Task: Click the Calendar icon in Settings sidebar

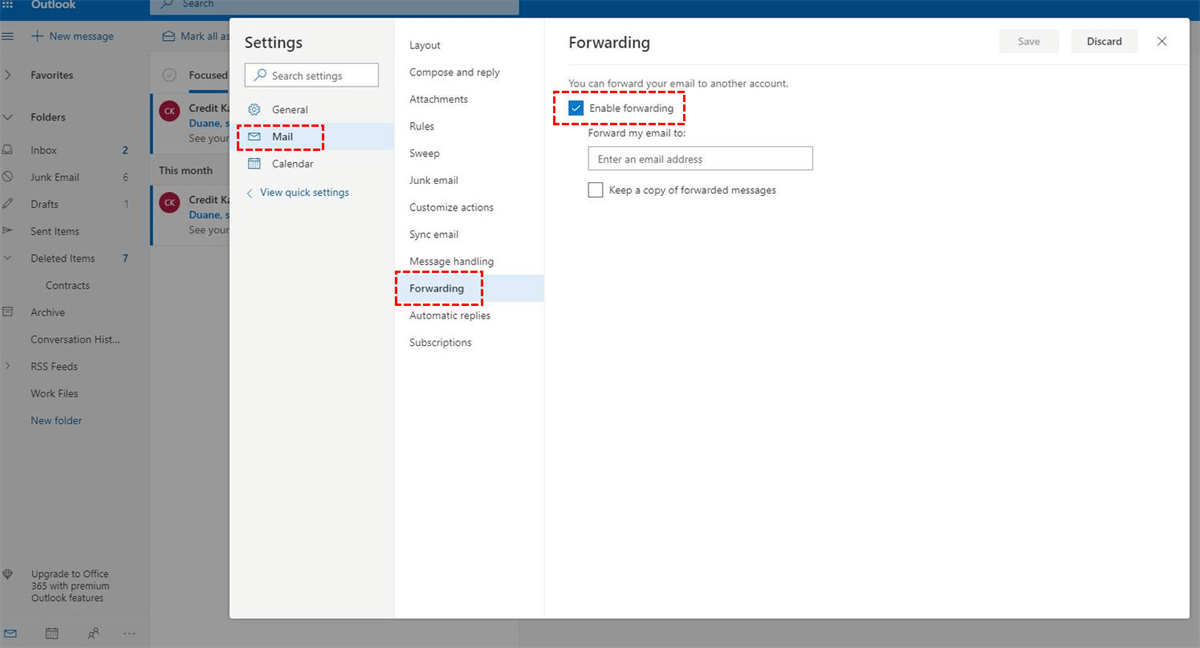Action: [254, 164]
